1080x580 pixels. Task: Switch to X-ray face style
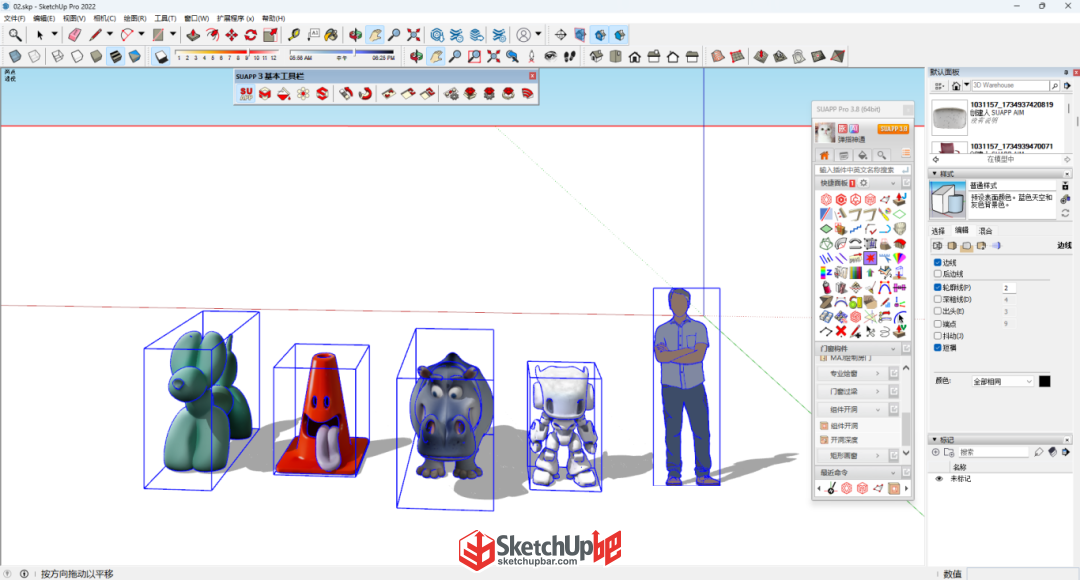tap(15, 56)
